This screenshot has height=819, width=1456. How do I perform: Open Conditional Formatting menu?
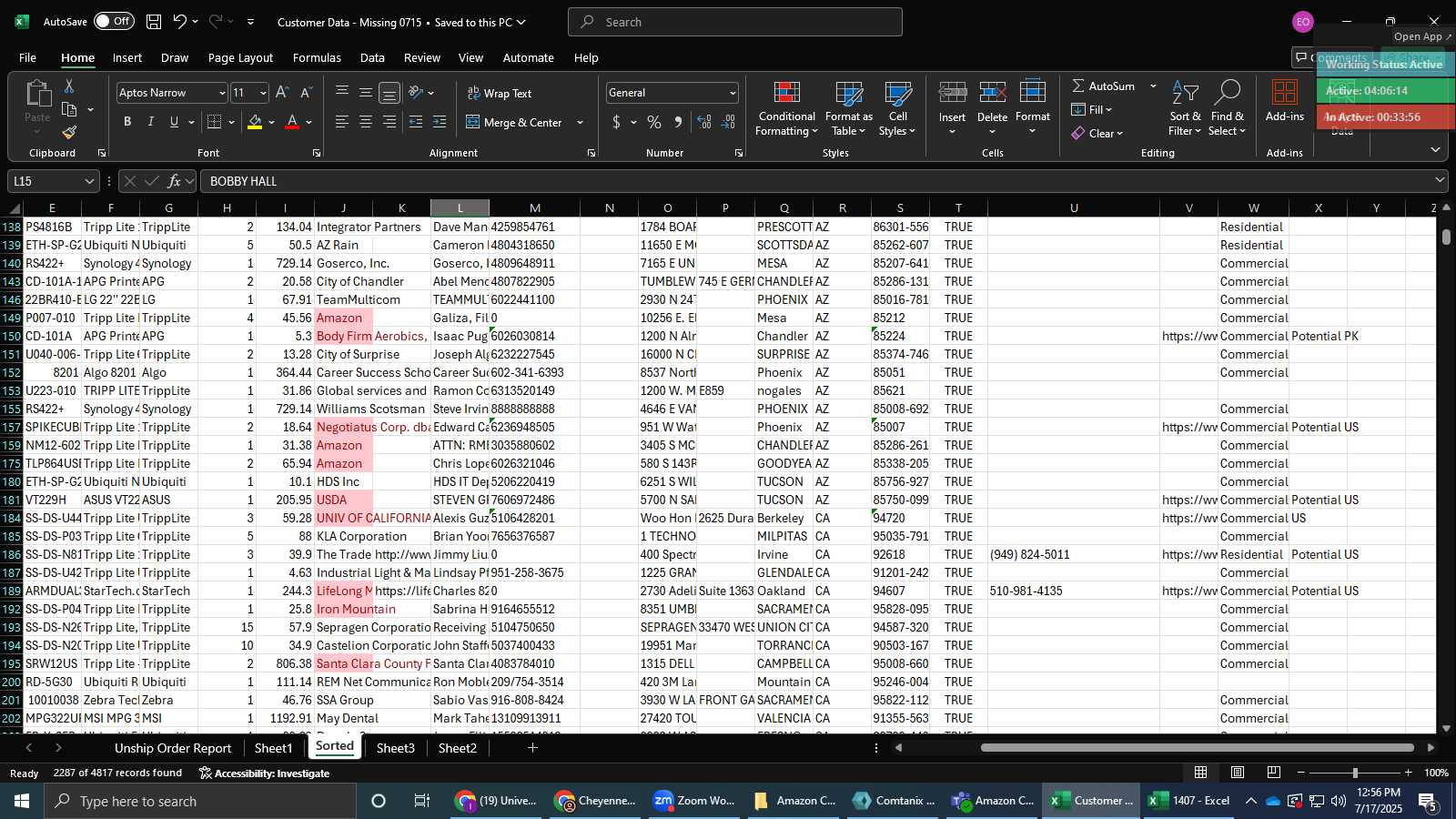point(787,109)
